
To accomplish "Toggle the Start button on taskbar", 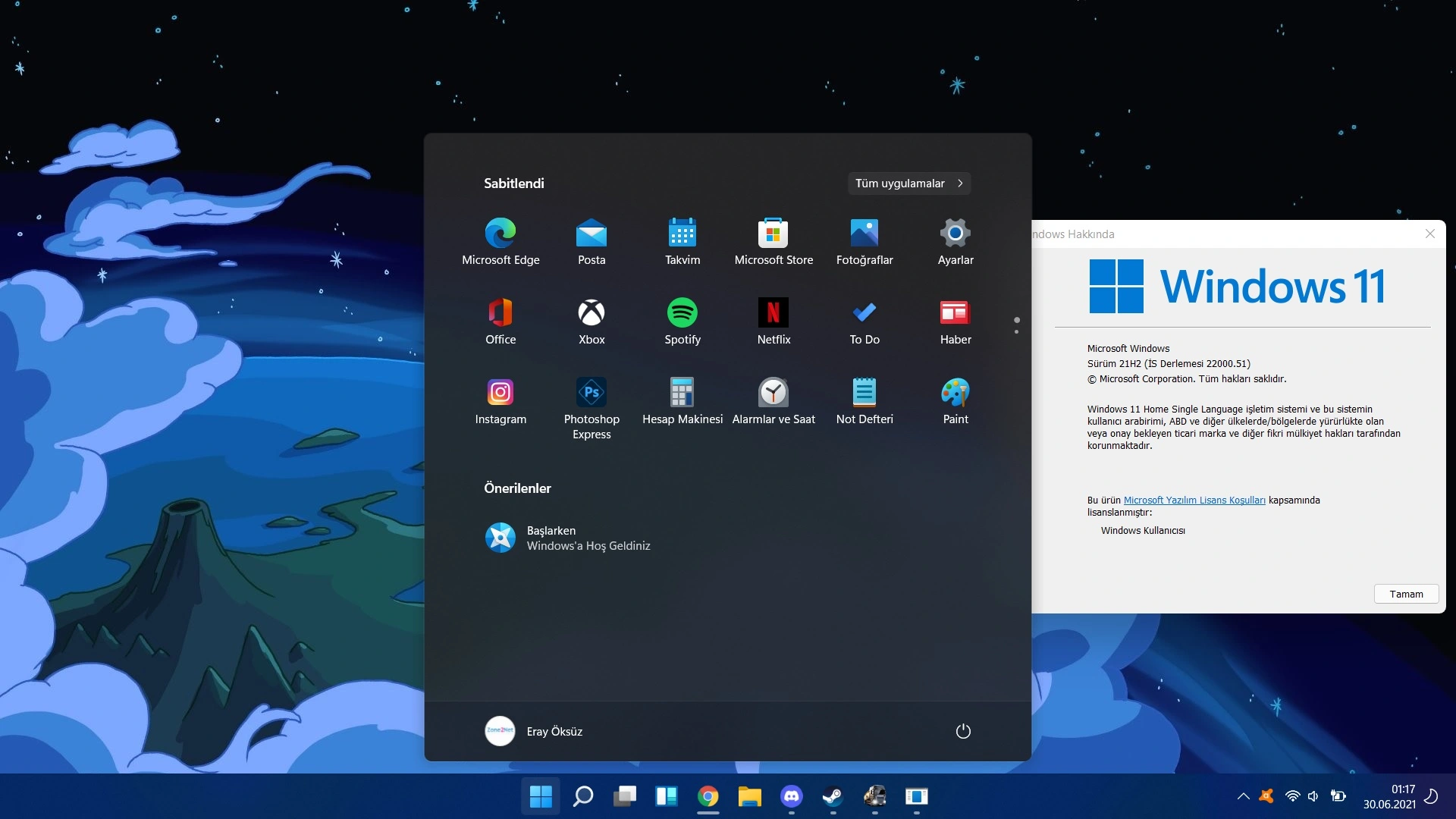I will pos(541,796).
